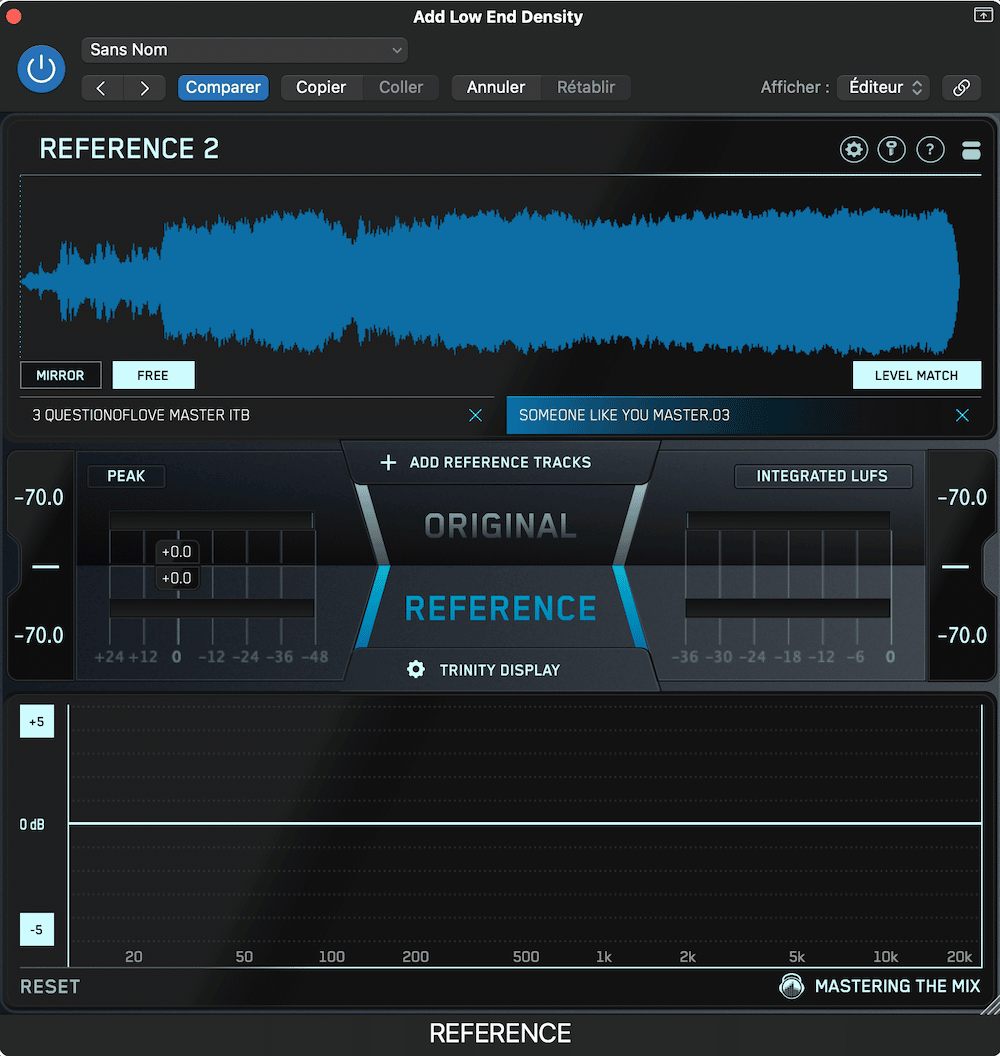Click the MASTERING THE MIX text link
This screenshot has height=1056, width=1000.
(x=897, y=987)
